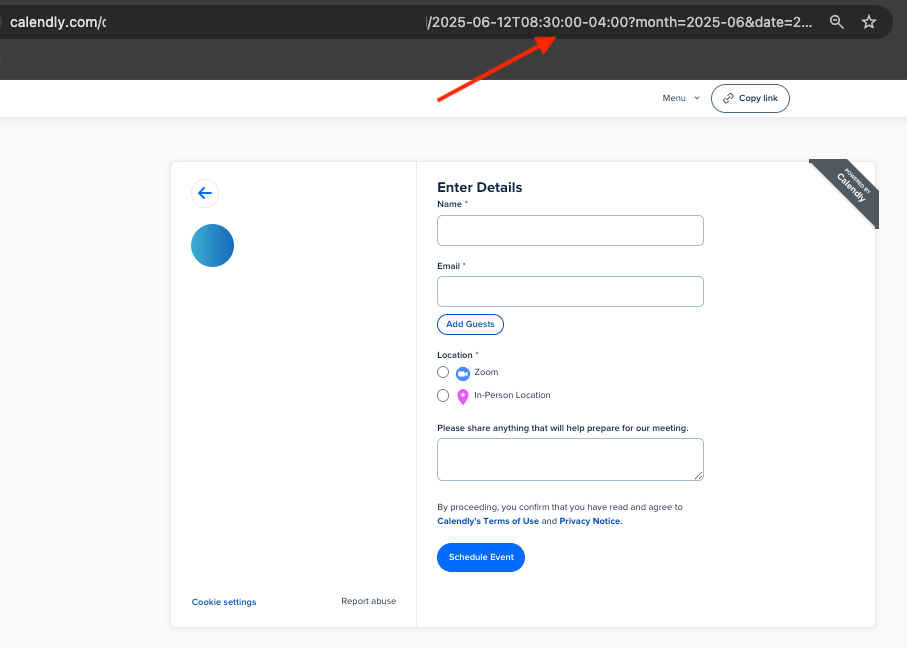Open the Privacy Notice link
Viewport: 907px width, 648px height.
tap(591, 521)
